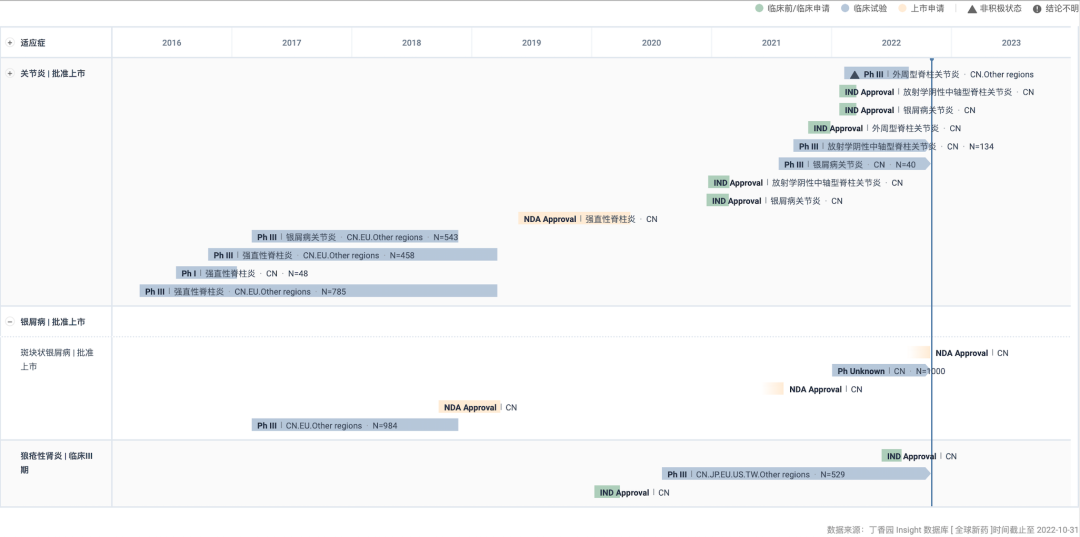Click the 非积极状态 triangle legend icon

point(972,8)
